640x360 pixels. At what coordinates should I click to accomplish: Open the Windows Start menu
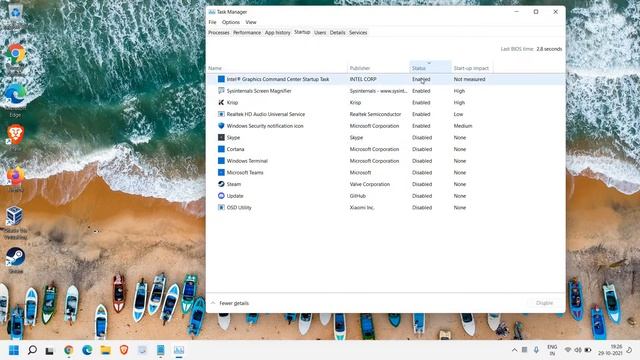pyautogui.click(x=14, y=350)
